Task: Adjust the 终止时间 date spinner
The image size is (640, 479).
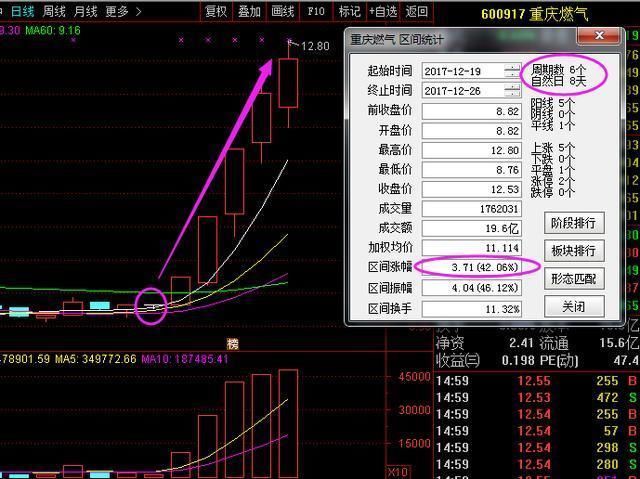Action: pyautogui.click(x=512, y=91)
